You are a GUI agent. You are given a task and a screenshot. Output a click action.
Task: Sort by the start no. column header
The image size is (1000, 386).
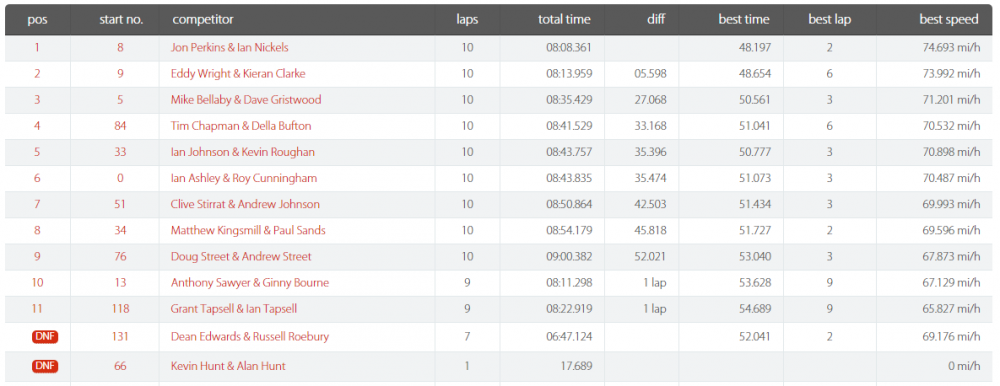click(x=121, y=20)
